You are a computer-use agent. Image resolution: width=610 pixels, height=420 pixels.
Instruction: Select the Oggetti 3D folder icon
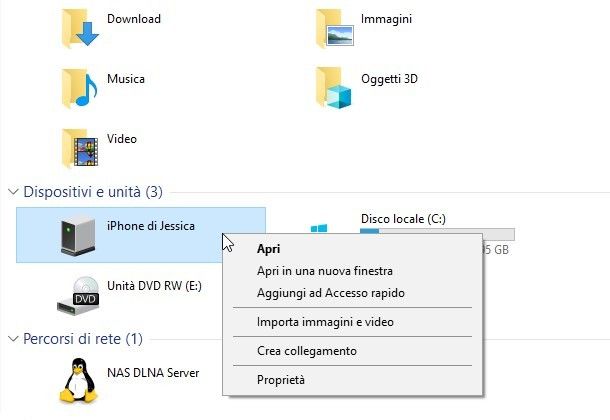[x=334, y=88]
